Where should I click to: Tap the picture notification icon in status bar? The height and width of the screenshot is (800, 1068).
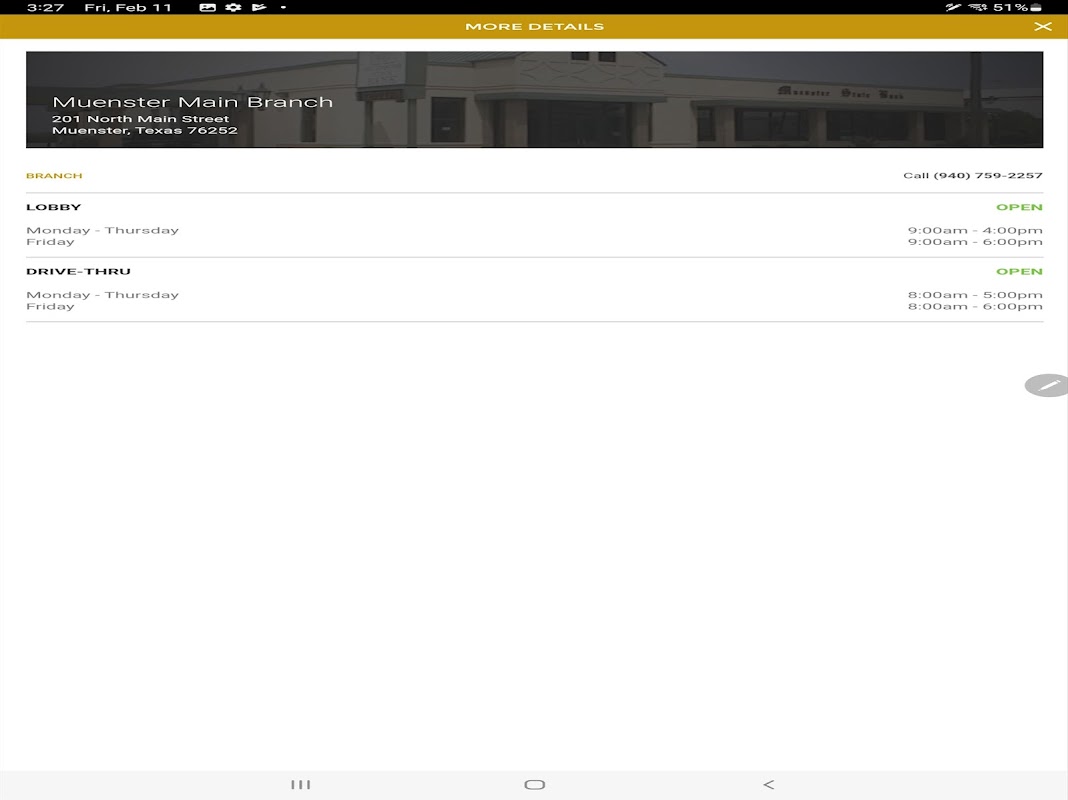[208, 7]
